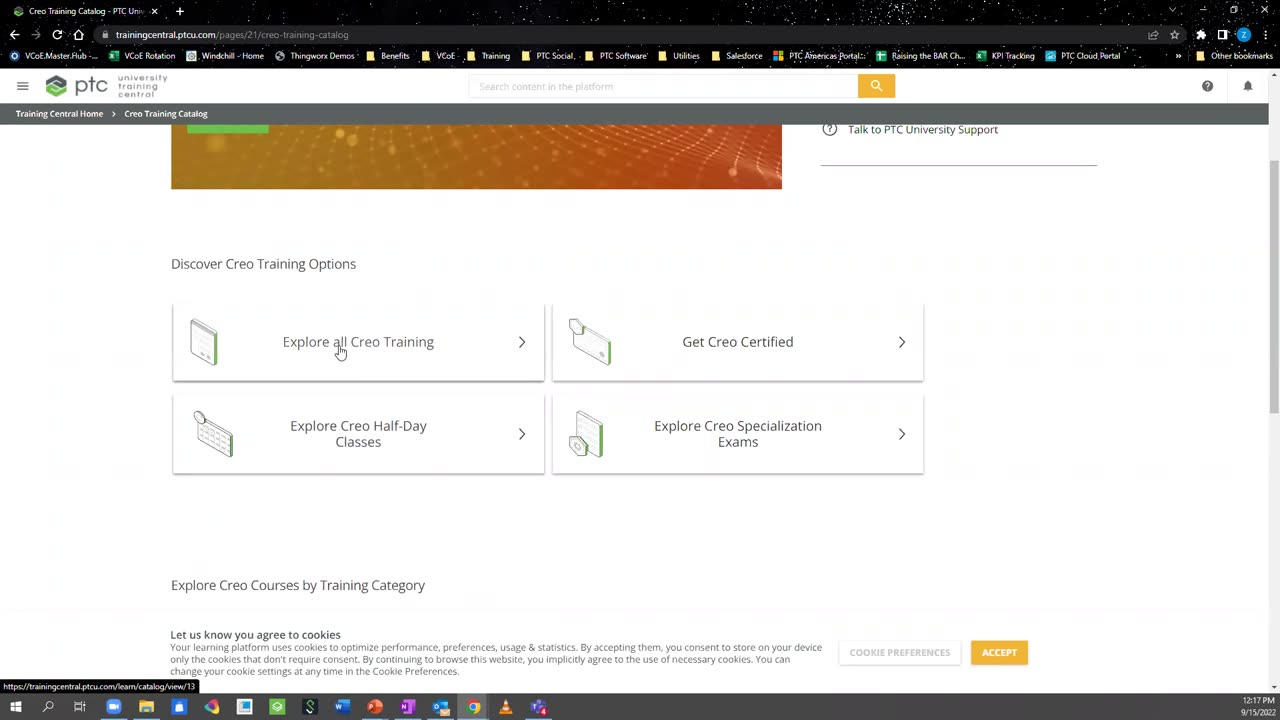Open the hamburger navigation menu
The image size is (1280, 720).
[22, 86]
